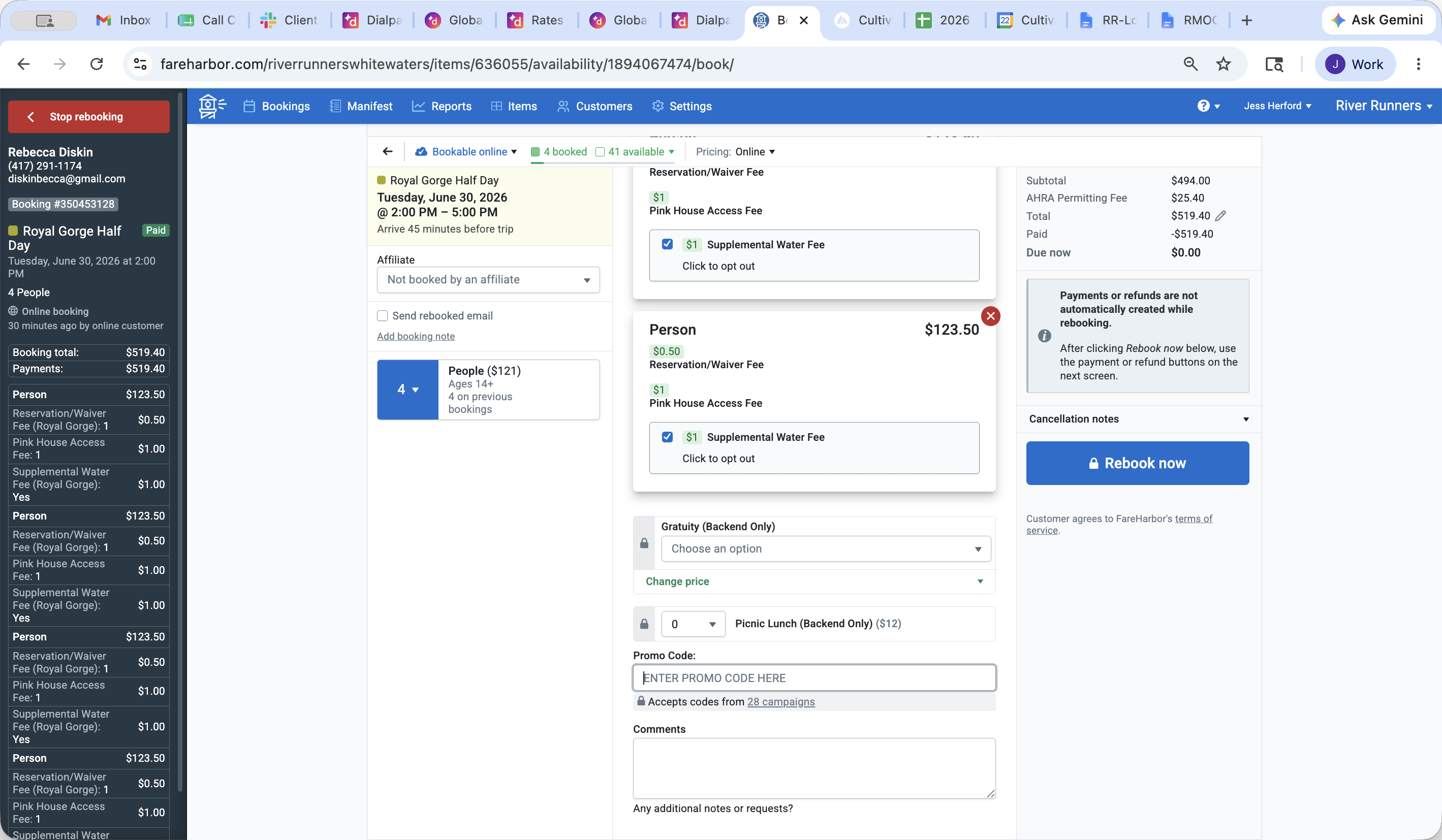Viewport: 1442px width, 840px height.
Task: Open Gratuity Choose an option dropdown
Action: pos(826,548)
